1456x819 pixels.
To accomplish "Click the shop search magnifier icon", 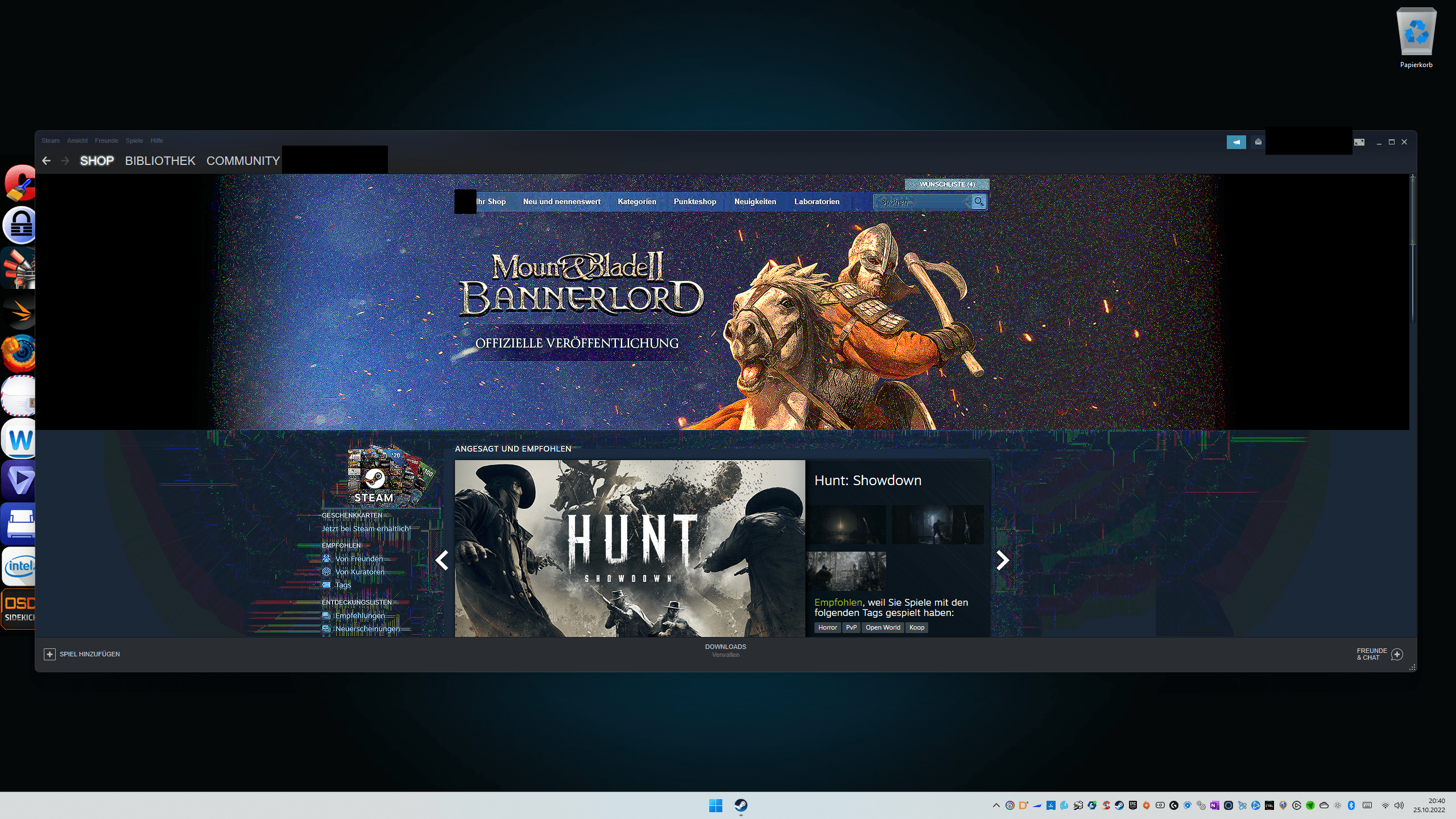I will [x=979, y=201].
